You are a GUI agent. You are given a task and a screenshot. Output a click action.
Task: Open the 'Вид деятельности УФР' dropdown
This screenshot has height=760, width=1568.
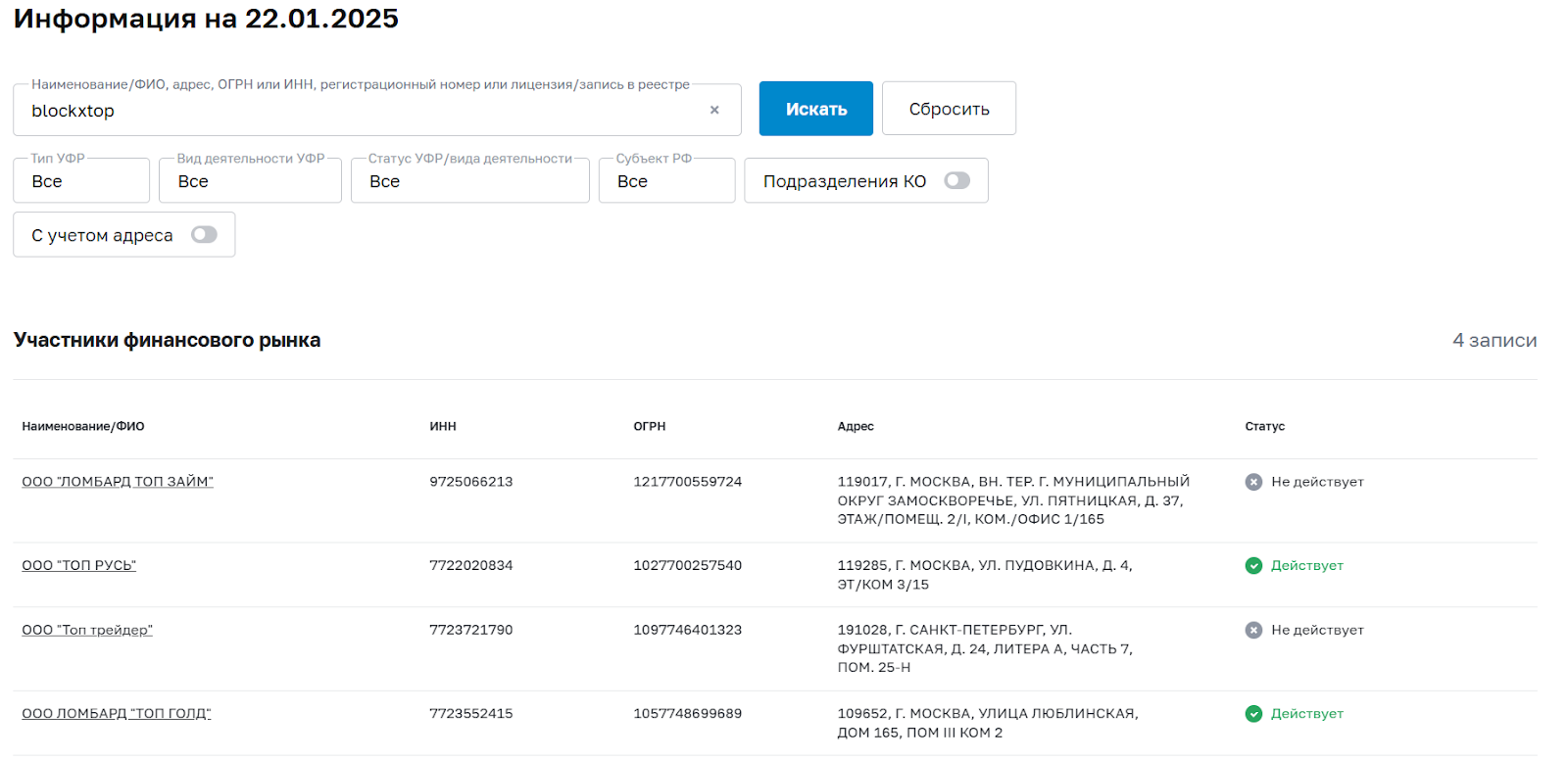250,181
